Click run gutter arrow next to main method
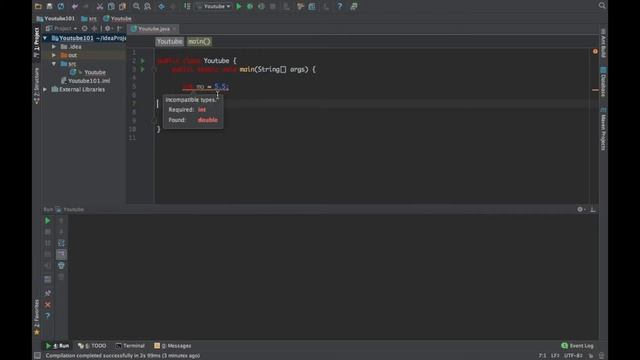Image resolution: width=640 pixels, height=360 pixels. pos(142,69)
